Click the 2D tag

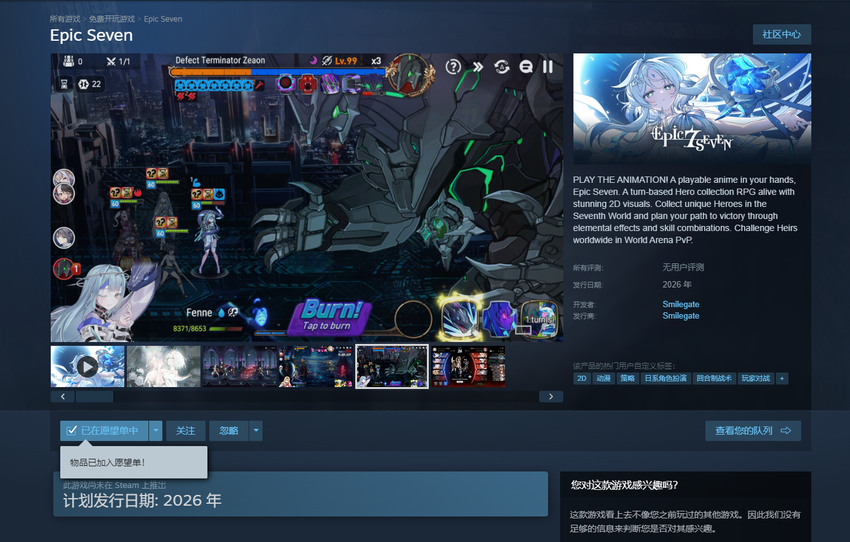tap(582, 378)
